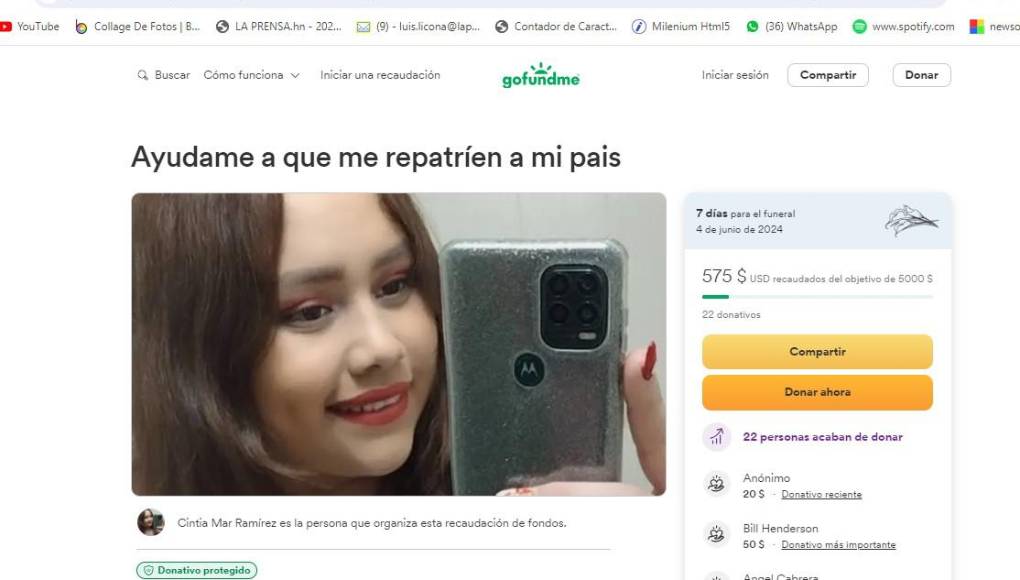Screen dimensions: 1020x580
Task: Click the Milenium Html5 bookmark icon
Action: point(639,27)
